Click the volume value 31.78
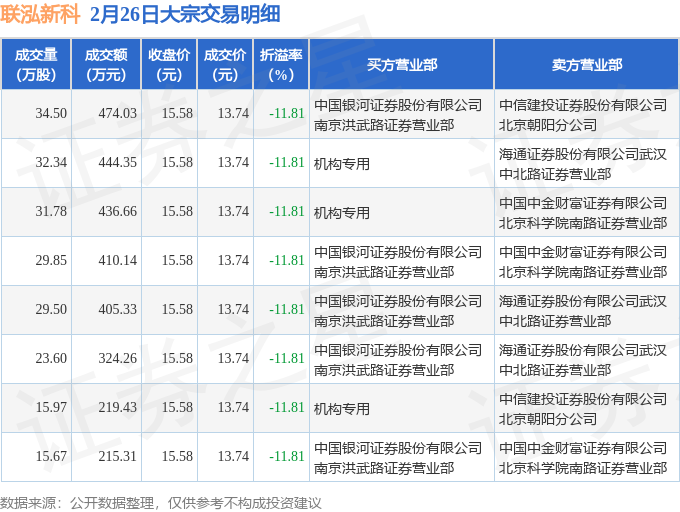The image size is (680, 512). tap(51, 212)
